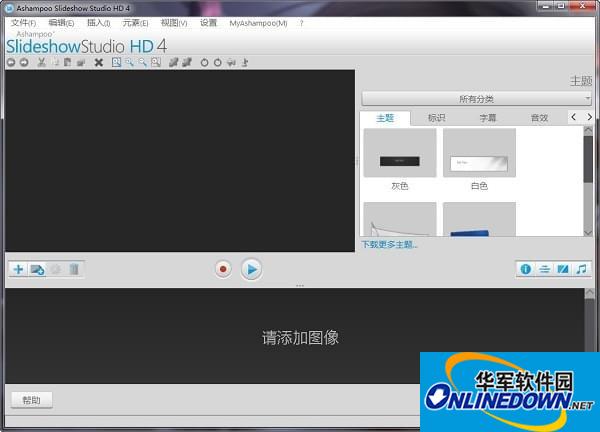600x432 pixels.
Task: Select the zoom-fit magnifier with blue frame
Action: [x=116, y=62]
